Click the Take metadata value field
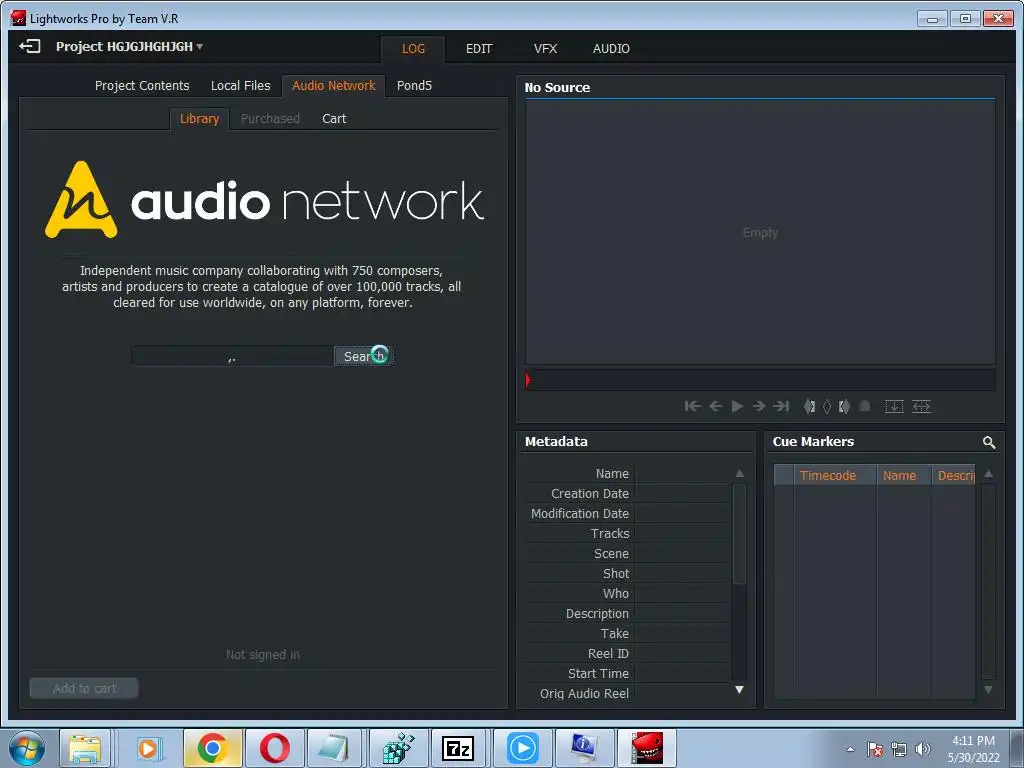Image resolution: width=1024 pixels, height=768 pixels. [x=682, y=633]
